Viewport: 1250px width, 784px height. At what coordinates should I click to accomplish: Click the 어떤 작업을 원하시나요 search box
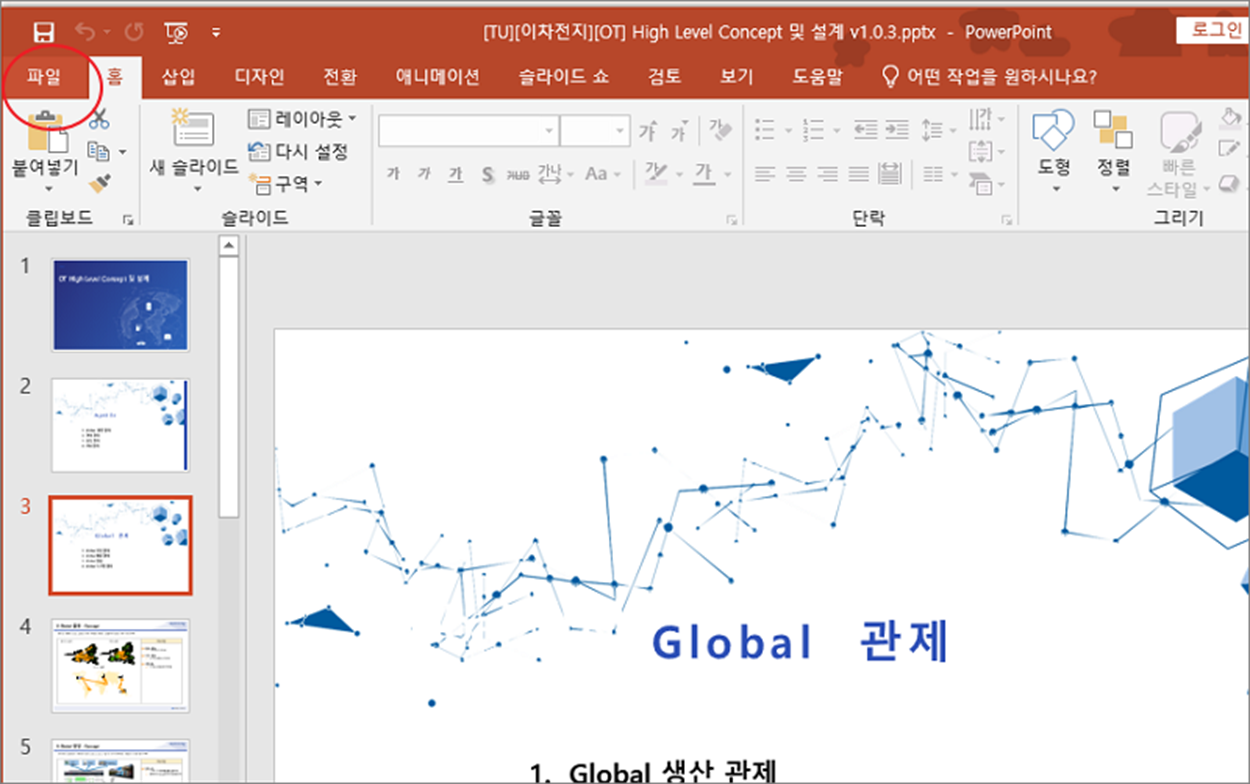tap(988, 77)
